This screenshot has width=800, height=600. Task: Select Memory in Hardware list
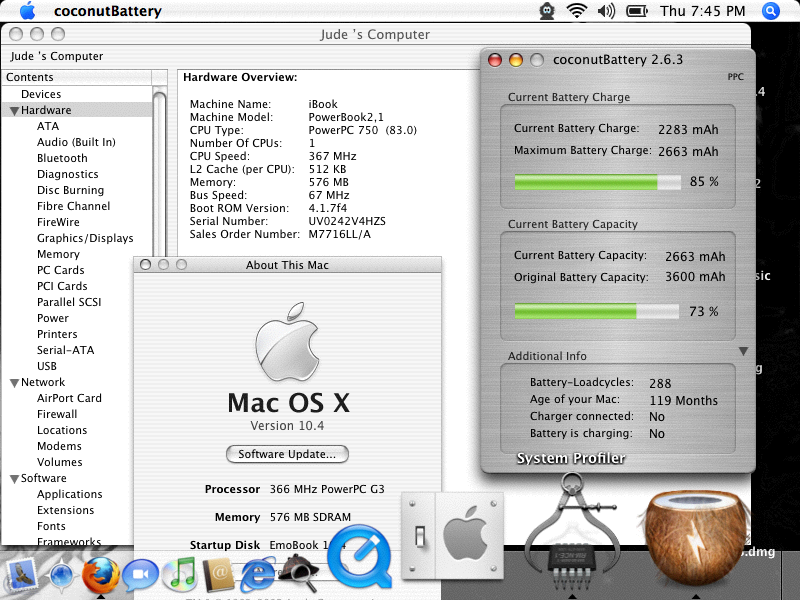coord(58,254)
